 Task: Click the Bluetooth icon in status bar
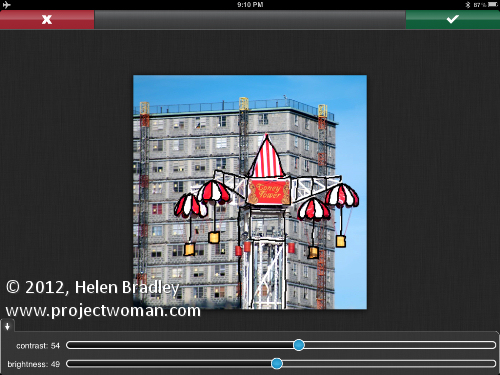click(x=468, y=5)
